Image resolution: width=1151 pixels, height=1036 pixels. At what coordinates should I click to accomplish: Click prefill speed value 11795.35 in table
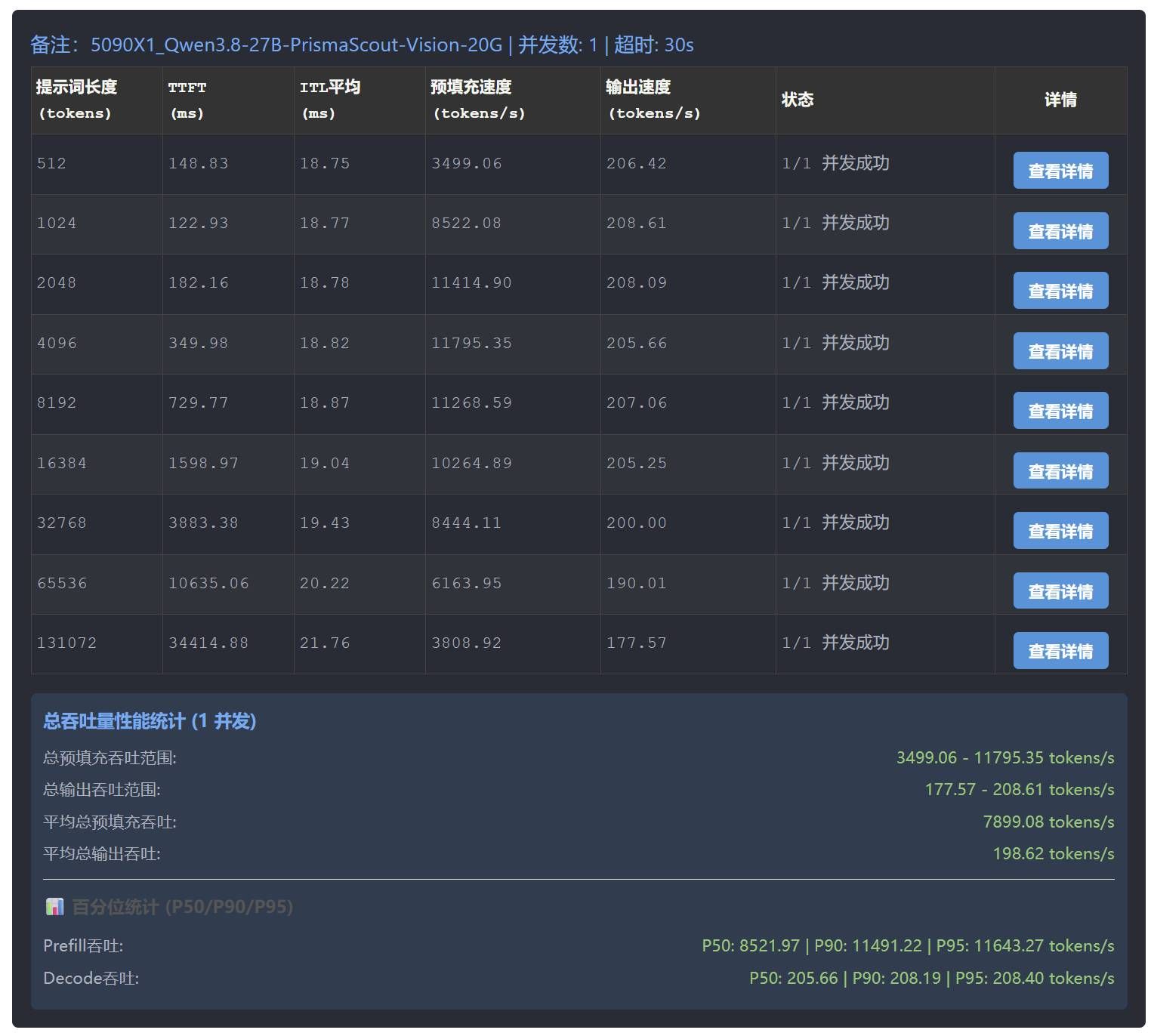(x=471, y=343)
